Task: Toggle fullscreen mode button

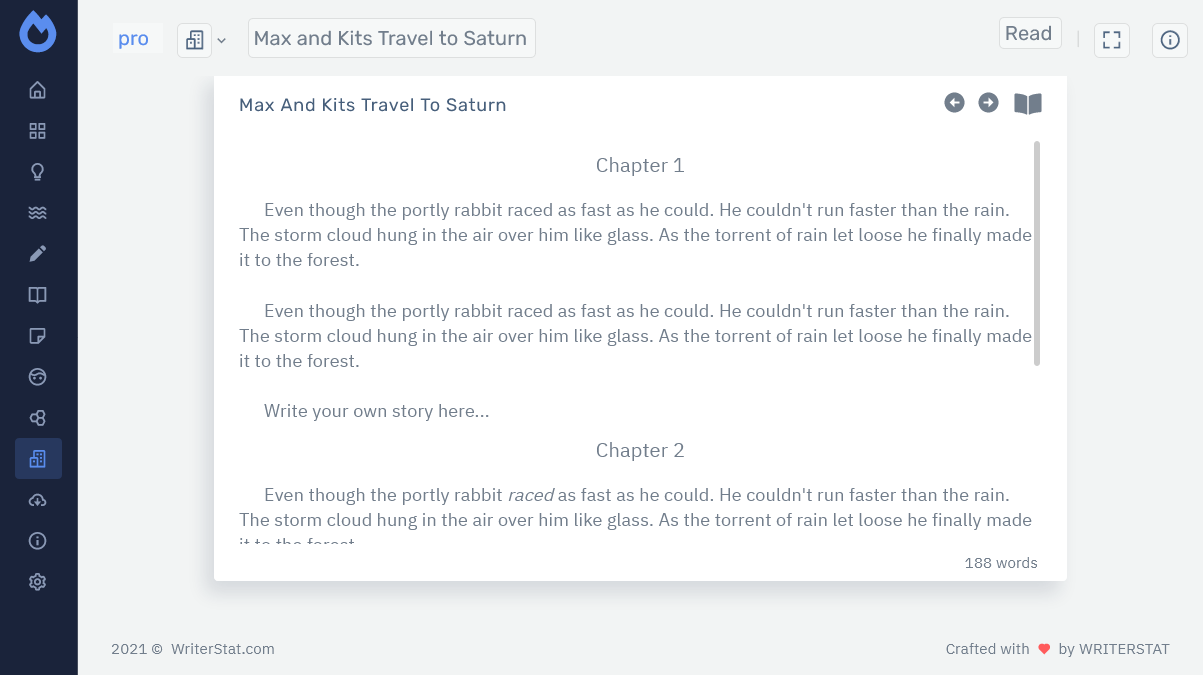Action: [1111, 40]
